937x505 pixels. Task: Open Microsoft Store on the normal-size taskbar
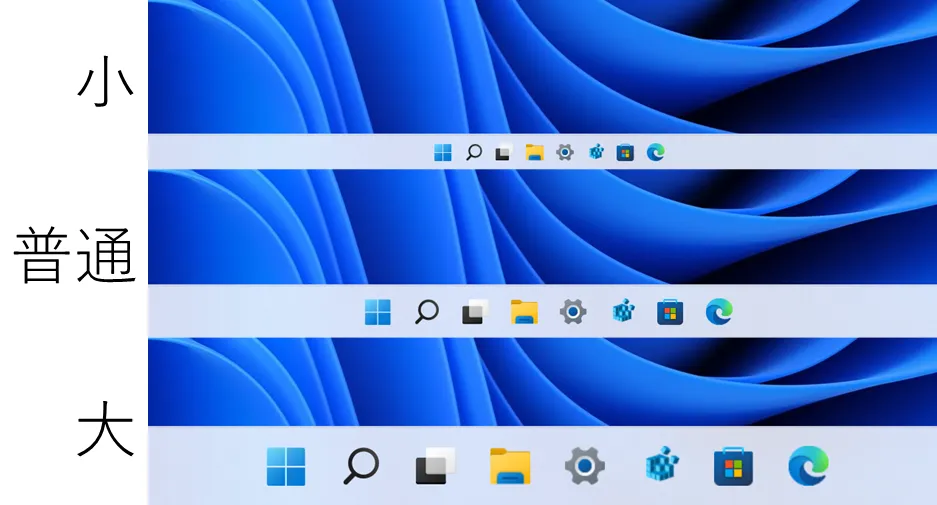click(x=670, y=312)
